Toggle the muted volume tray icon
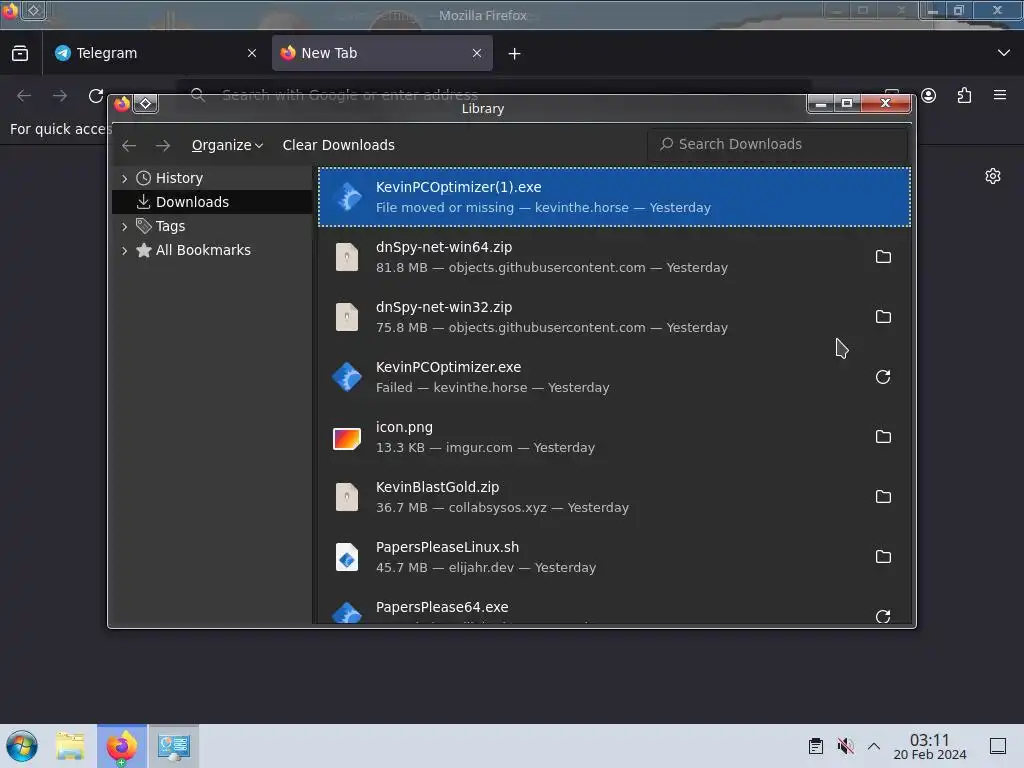 pos(846,746)
